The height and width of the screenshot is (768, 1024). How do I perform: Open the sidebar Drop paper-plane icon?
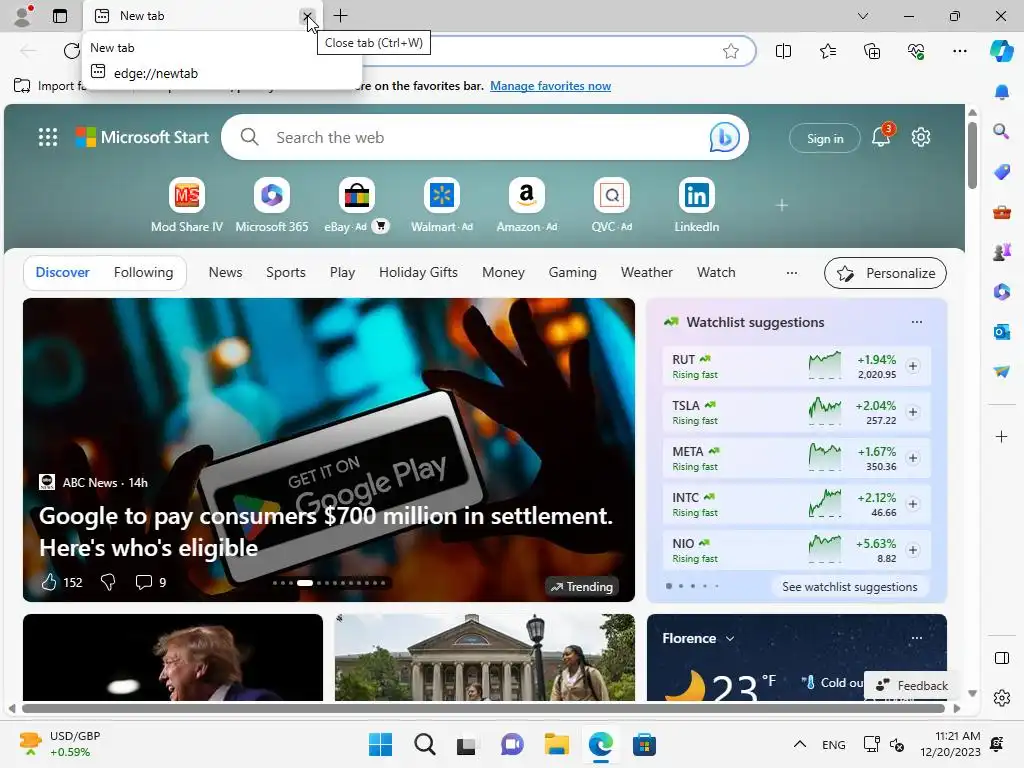coord(1002,372)
